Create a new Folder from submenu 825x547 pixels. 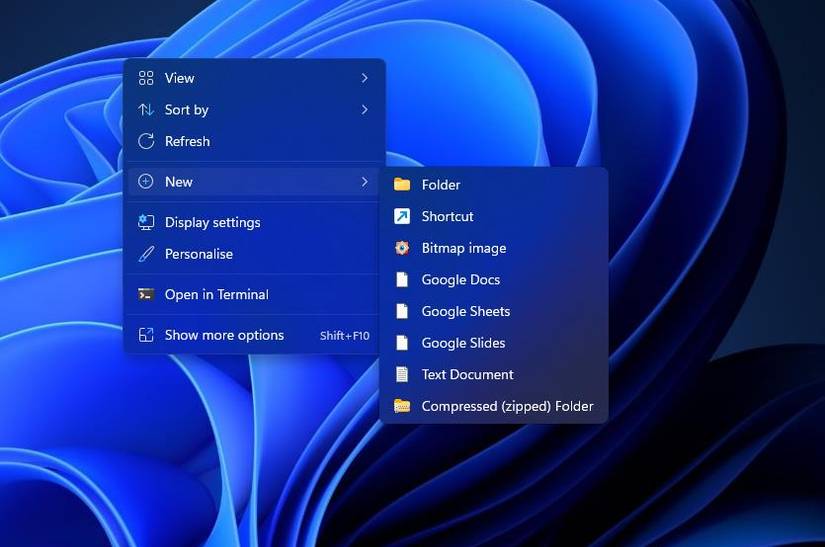pyautogui.click(x=494, y=185)
